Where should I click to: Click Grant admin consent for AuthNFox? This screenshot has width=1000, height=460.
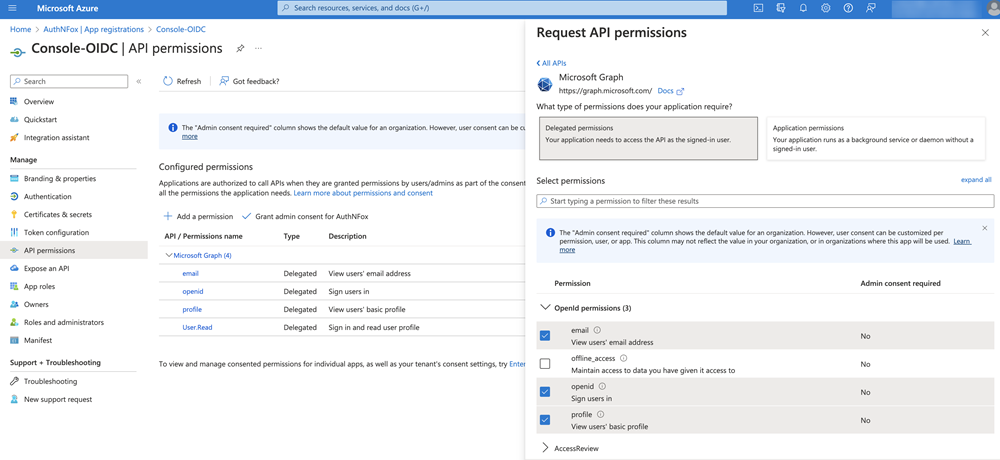click(x=305, y=216)
